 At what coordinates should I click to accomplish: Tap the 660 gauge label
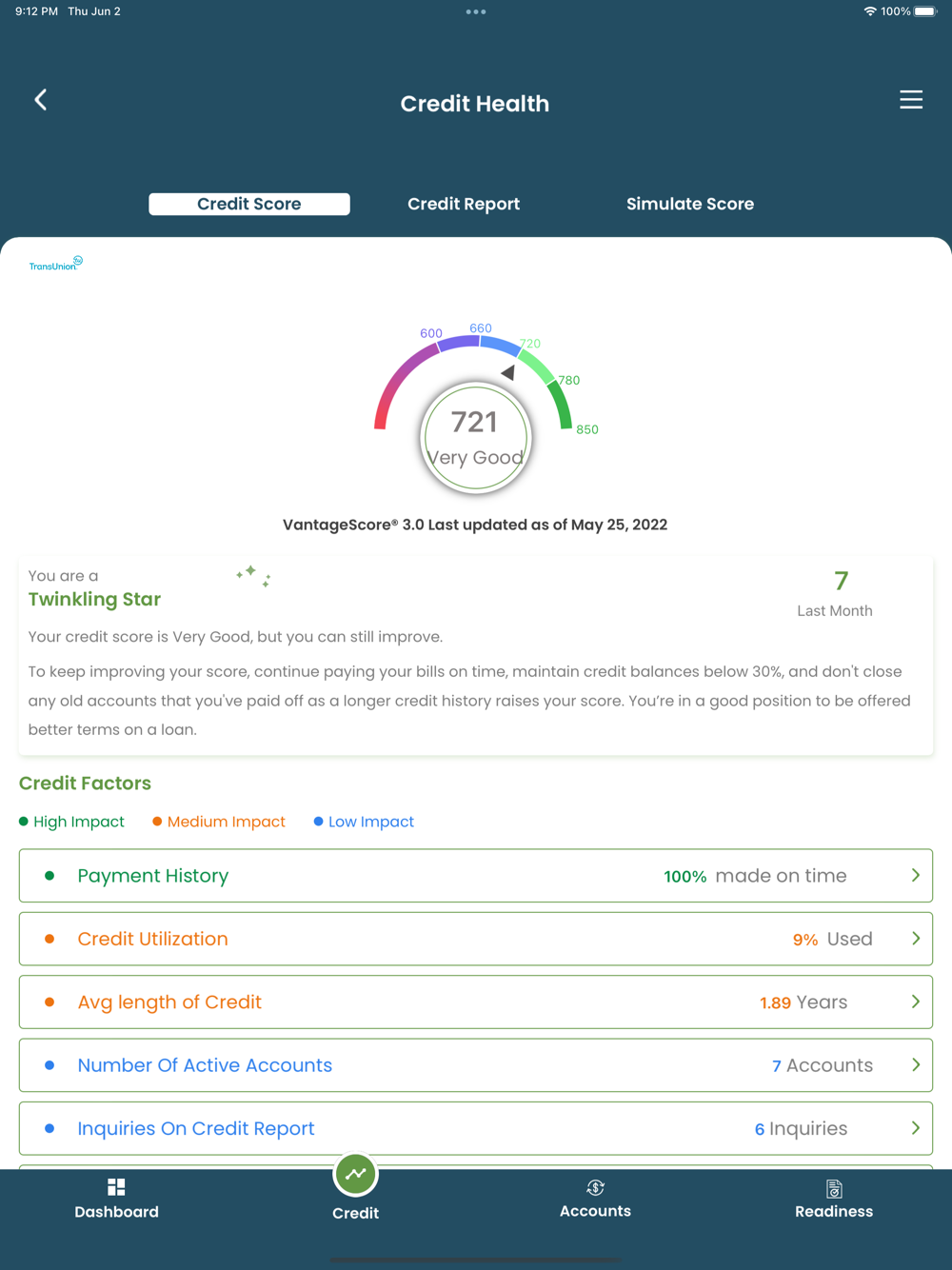point(481,328)
